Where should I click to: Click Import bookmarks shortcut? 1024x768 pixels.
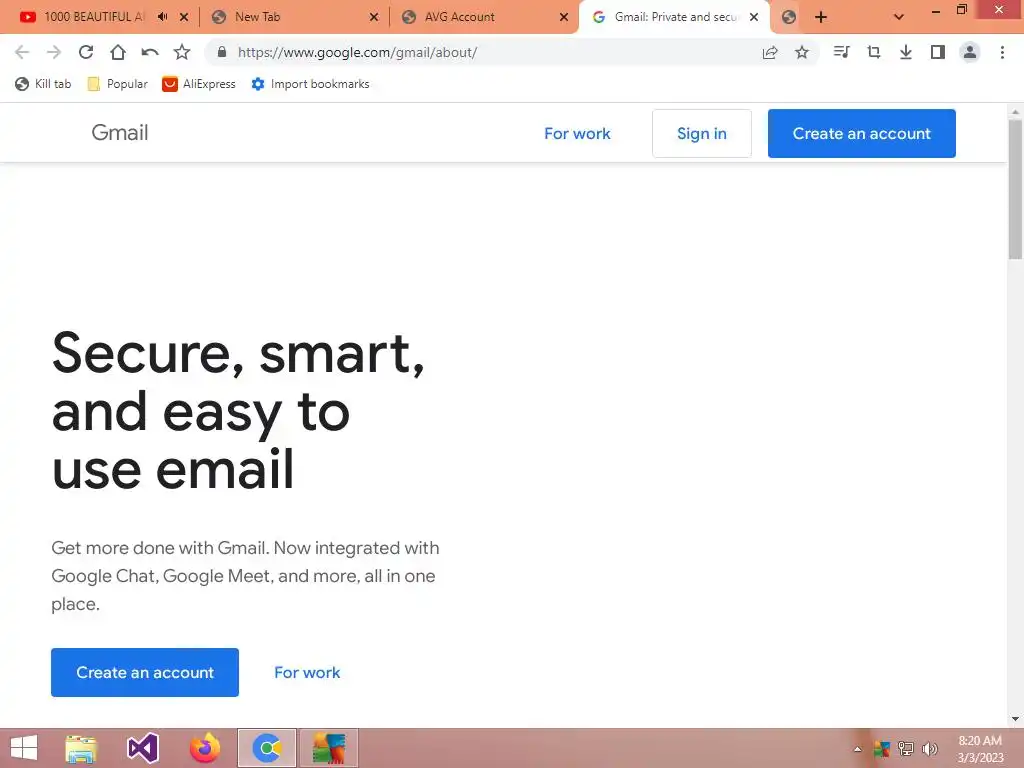point(310,84)
